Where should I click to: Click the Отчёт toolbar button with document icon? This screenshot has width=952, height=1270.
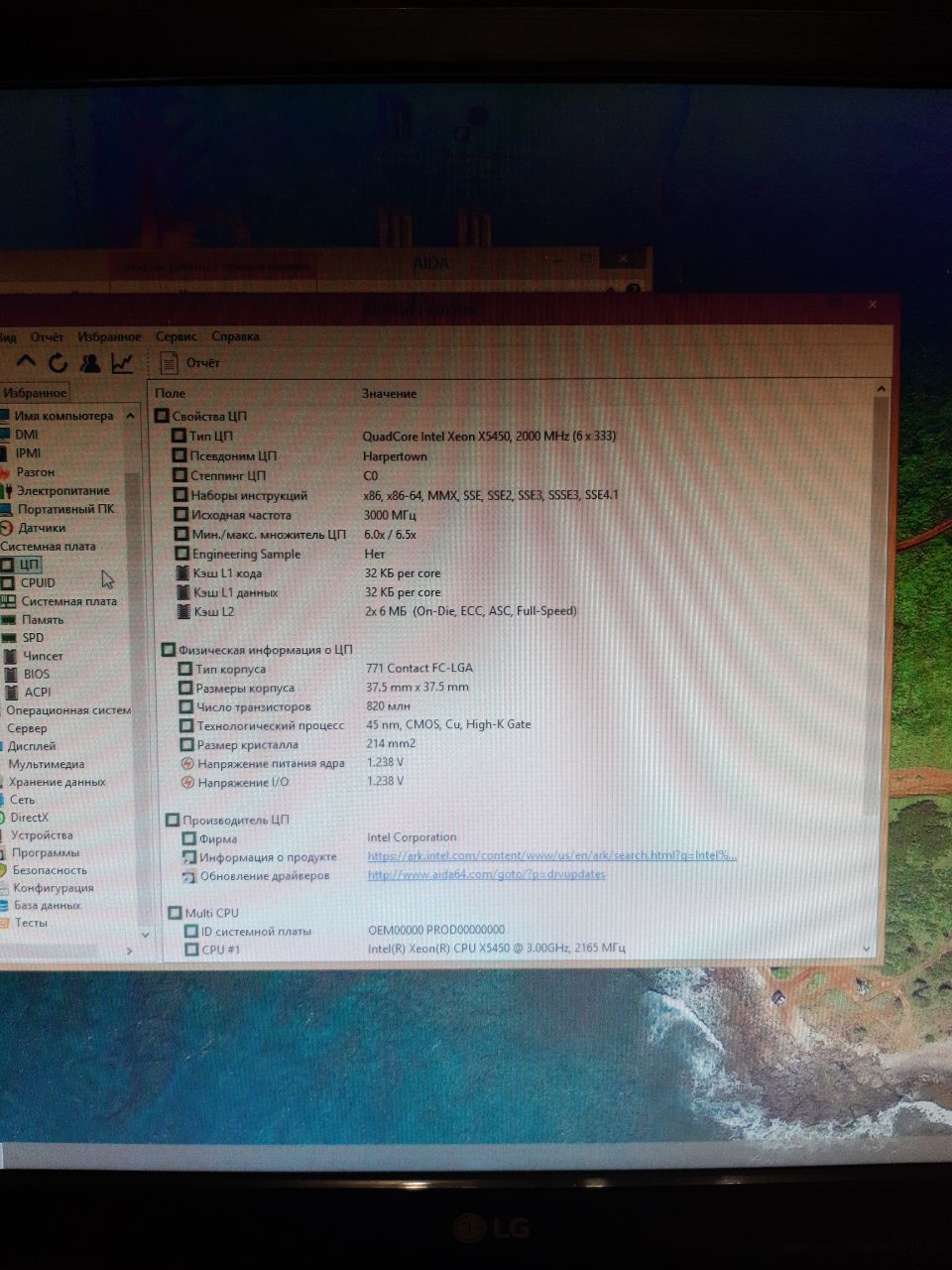click(x=190, y=363)
